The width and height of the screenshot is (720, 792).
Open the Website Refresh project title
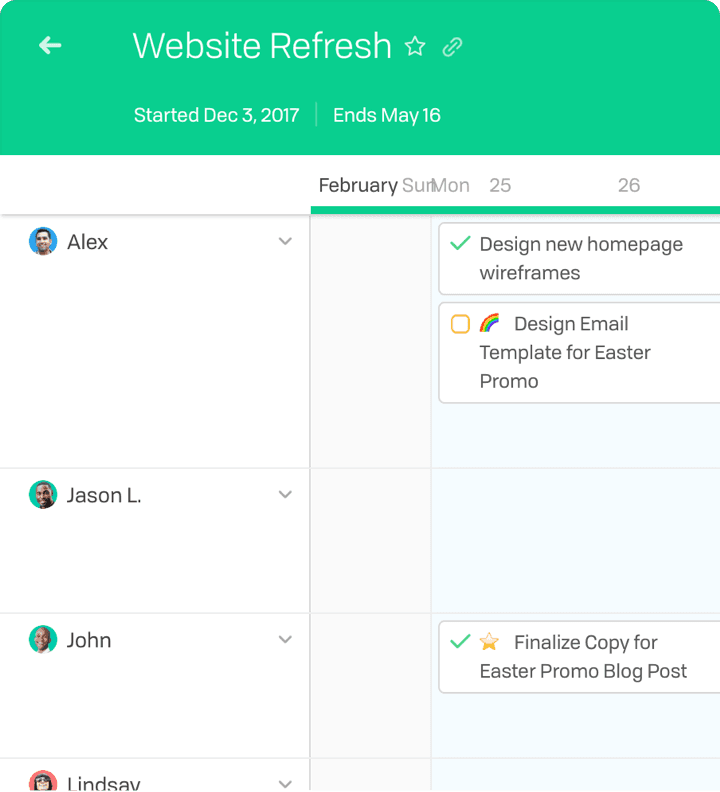(x=262, y=46)
